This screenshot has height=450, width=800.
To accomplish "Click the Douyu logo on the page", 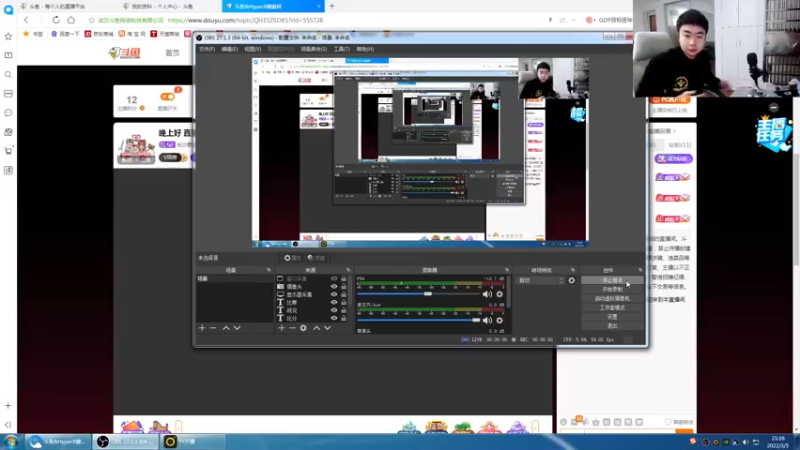I will point(125,53).
